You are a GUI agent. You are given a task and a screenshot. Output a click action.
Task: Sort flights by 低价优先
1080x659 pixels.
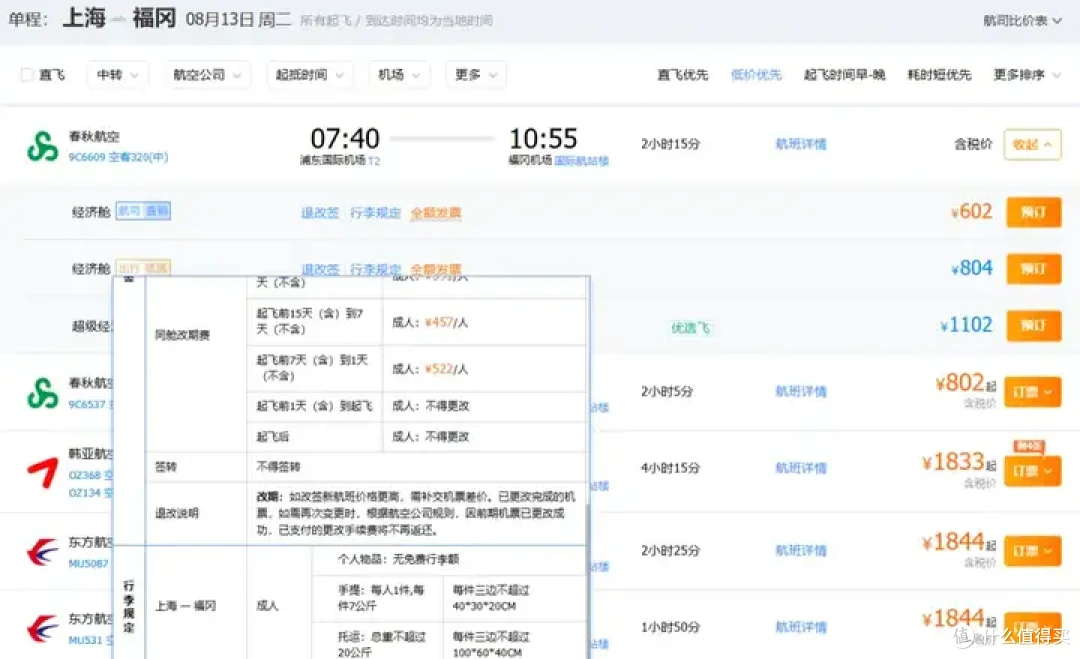(x=756, y=74)
